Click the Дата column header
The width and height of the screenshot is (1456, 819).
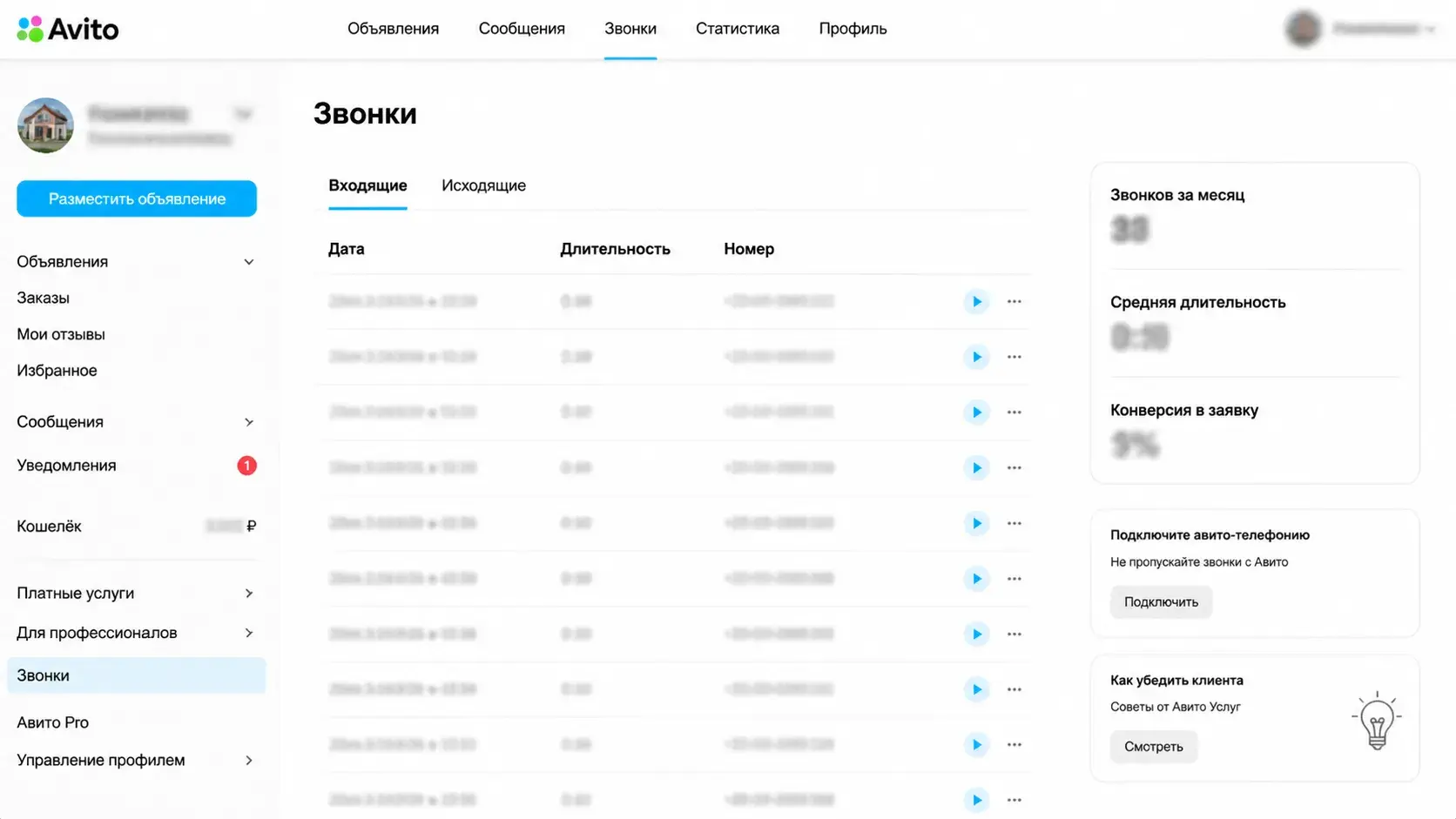[x=346, y=249]
